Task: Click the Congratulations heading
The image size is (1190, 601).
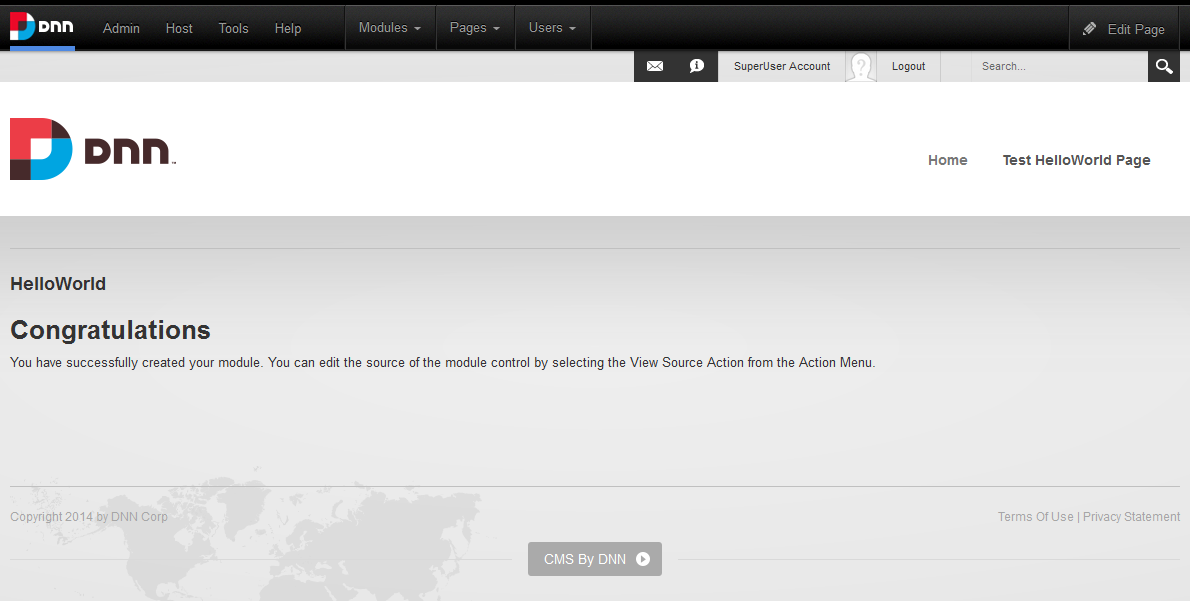Action: [x=110, y=330]
